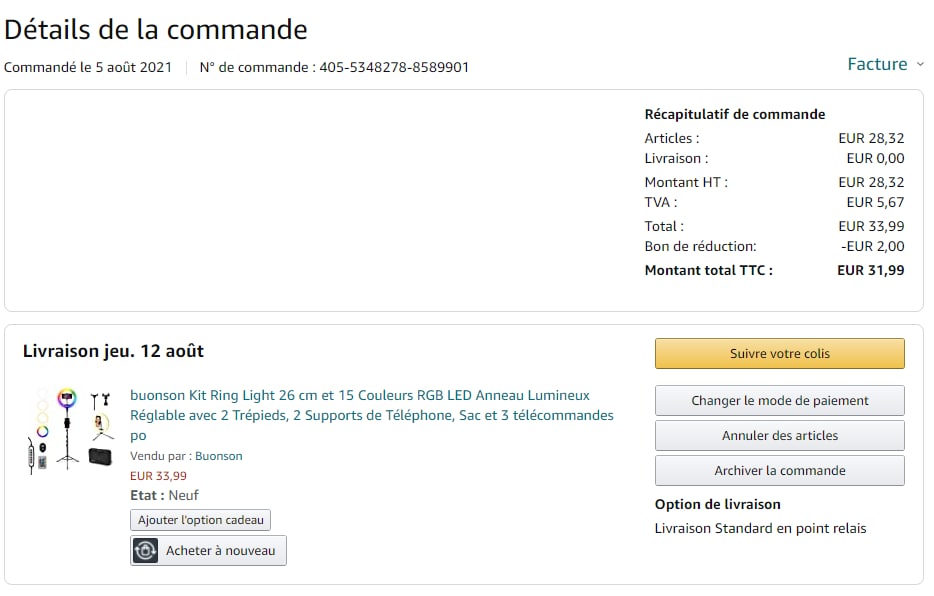Click the Annuler des articles button
Image resolution: width=934 pixels, height=596 pixels.
tap(779, 436)
